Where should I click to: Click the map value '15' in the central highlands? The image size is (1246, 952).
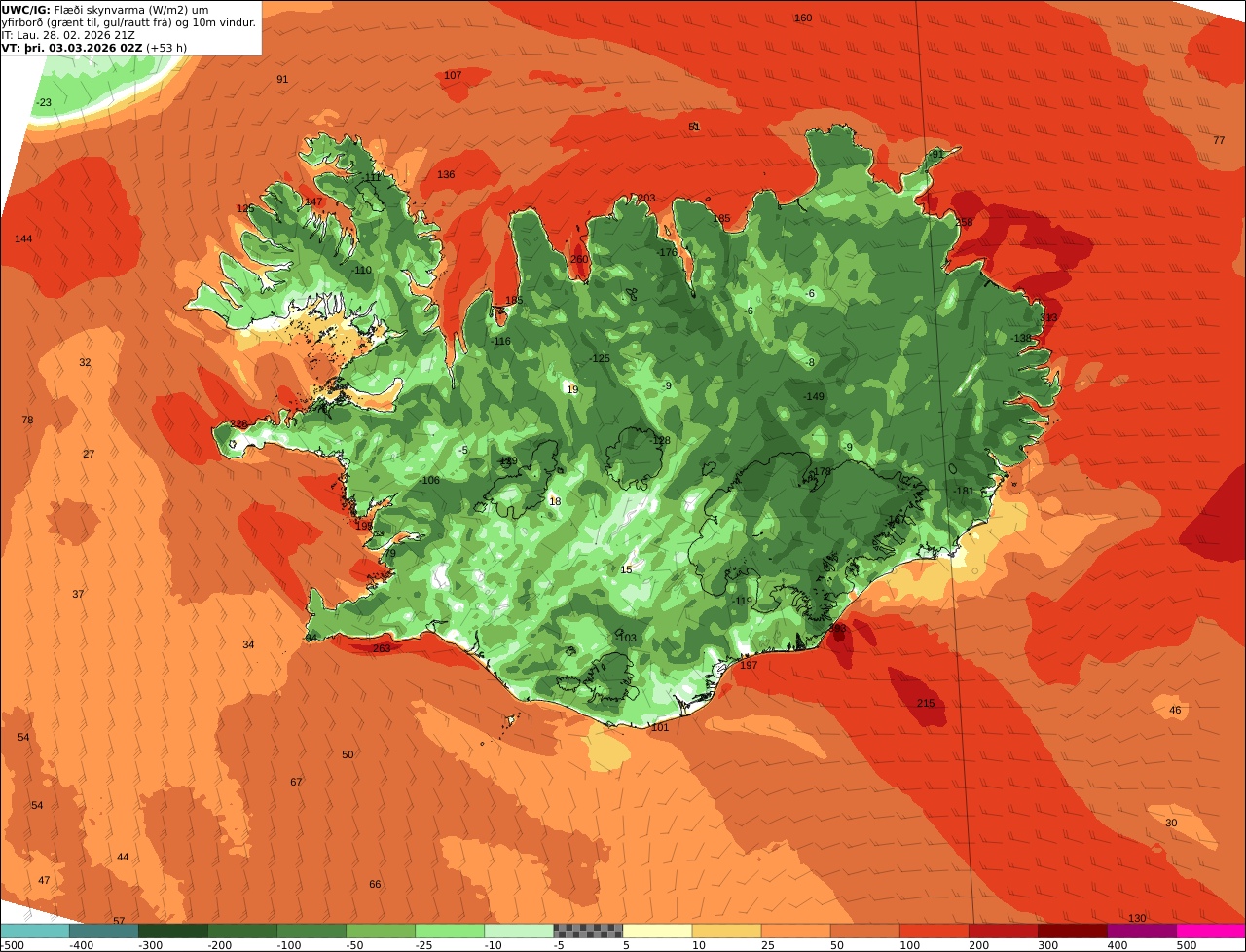pyautogui.click(x=627, y=569)
